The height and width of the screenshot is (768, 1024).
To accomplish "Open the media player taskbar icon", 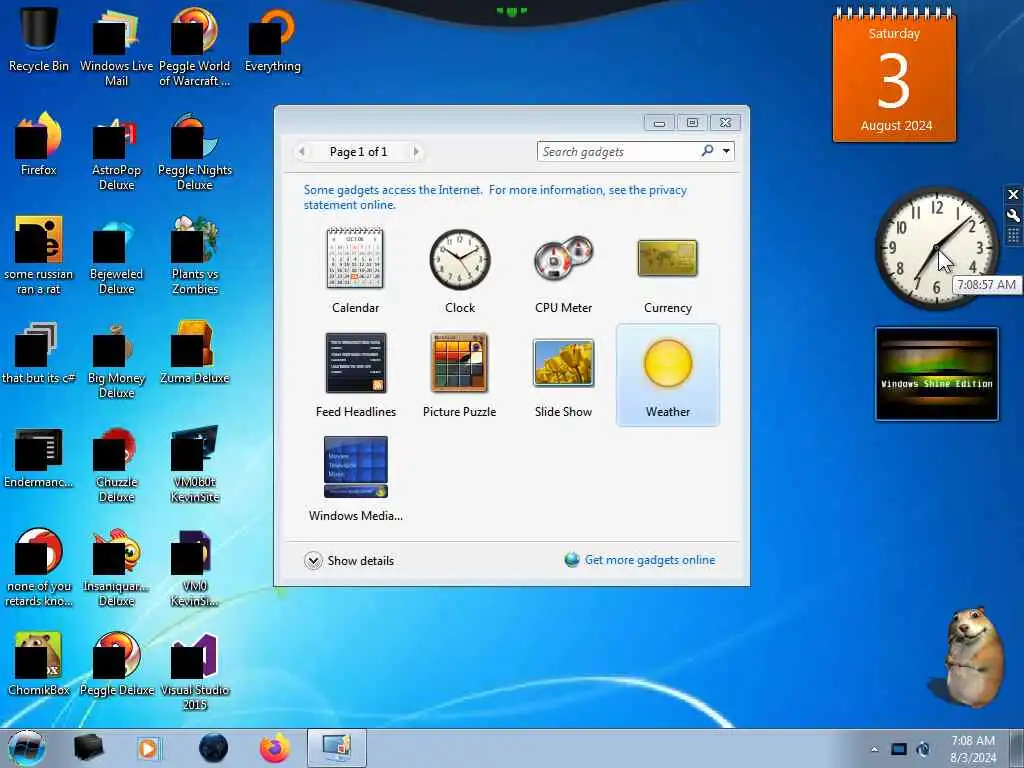I will click(148, 748).
